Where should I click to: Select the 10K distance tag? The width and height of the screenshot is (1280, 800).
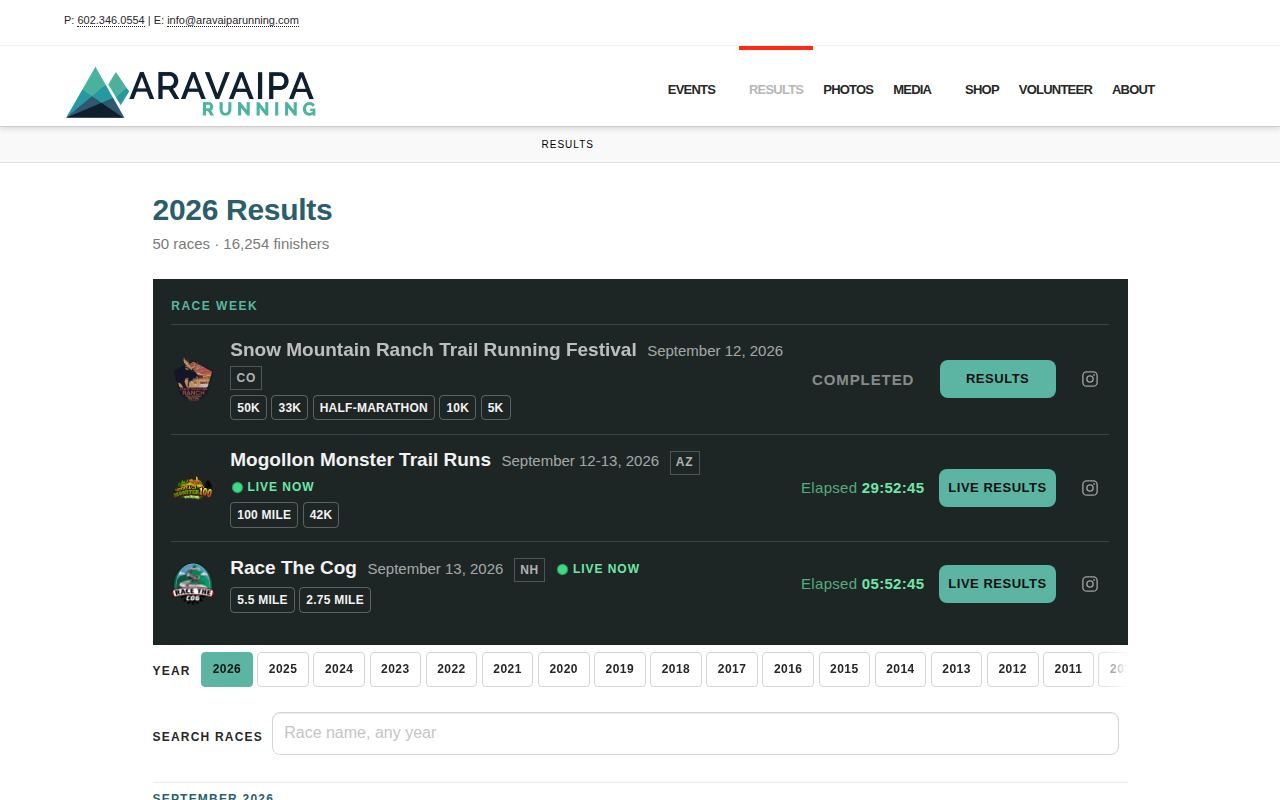tap(458, 408)
